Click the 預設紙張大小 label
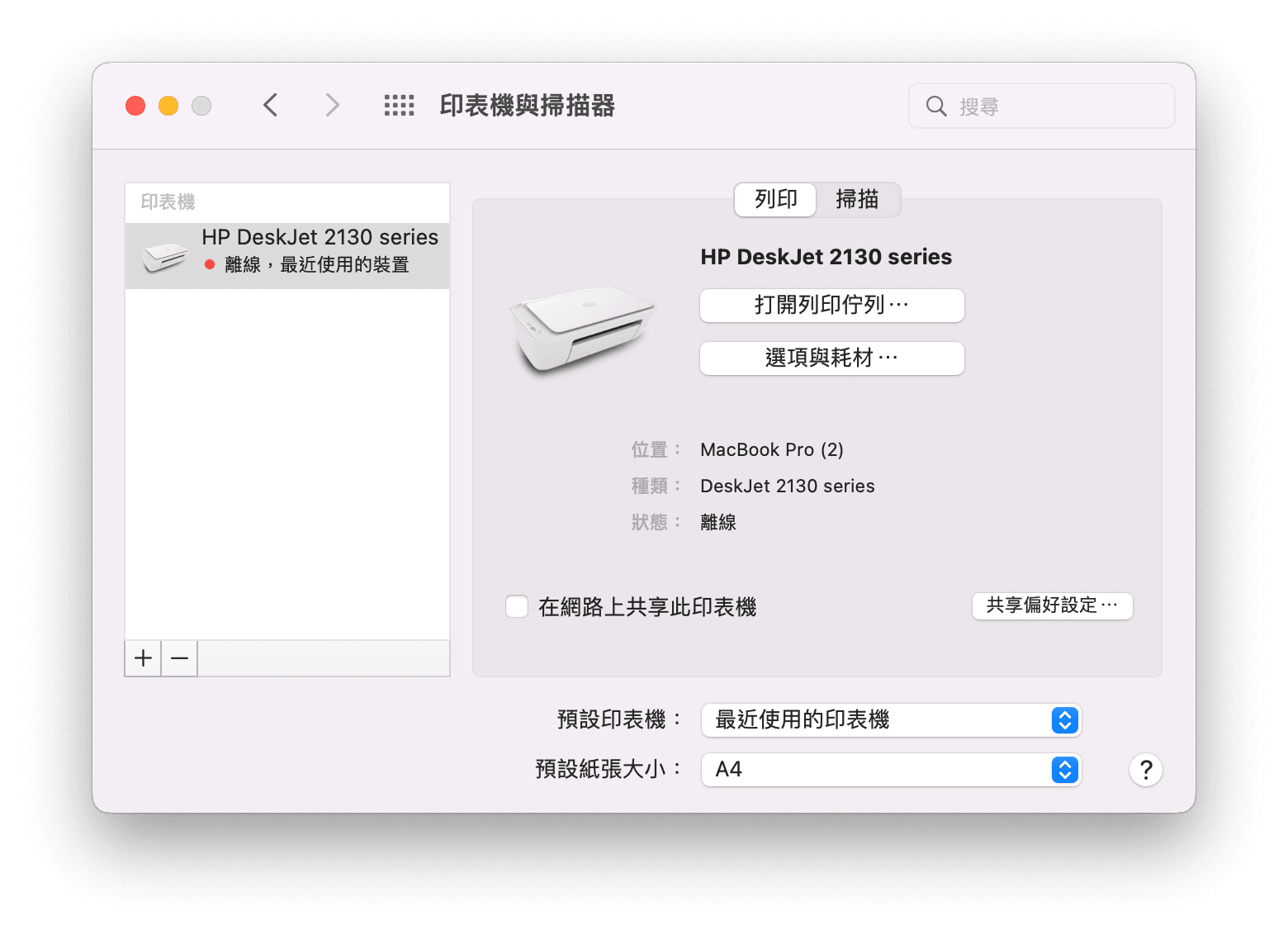This screenshot has height=935, width=1288. coord(608,769)
